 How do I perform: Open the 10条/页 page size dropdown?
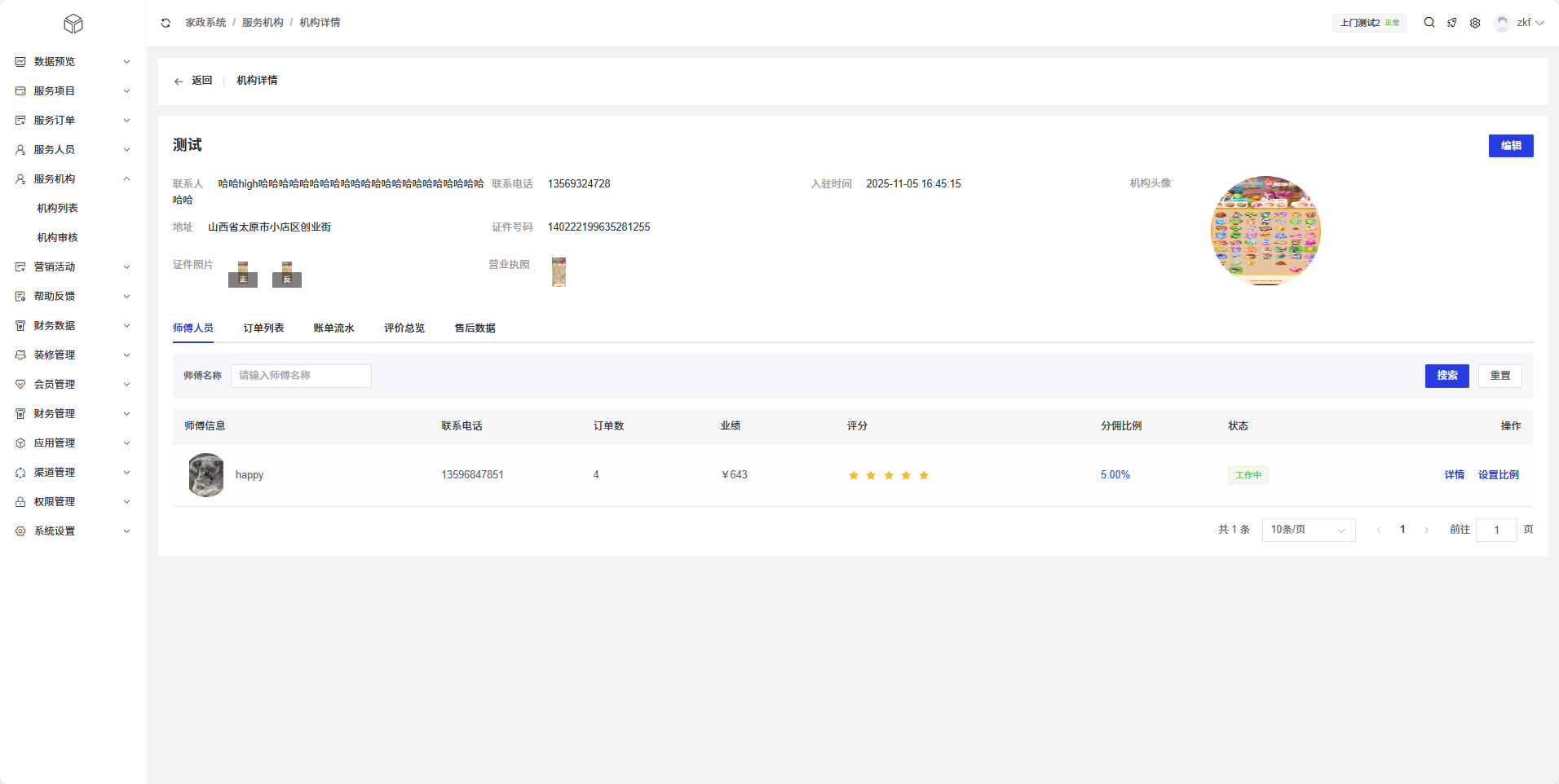tap(1308, 530)
